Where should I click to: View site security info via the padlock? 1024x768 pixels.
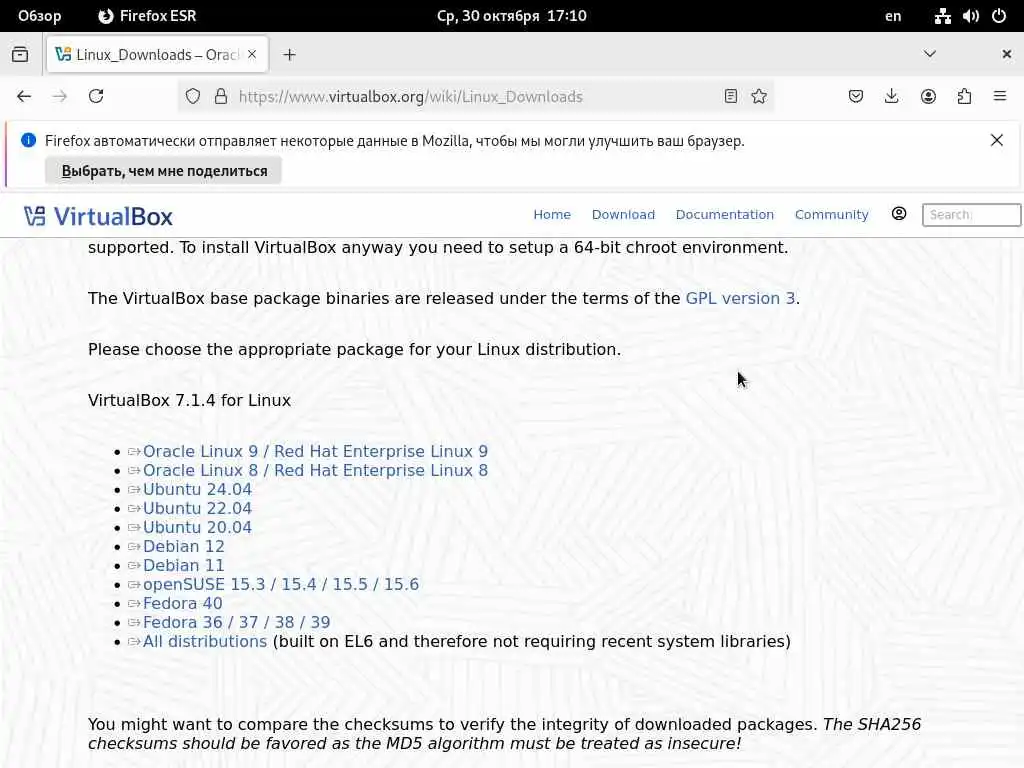coord(221,97)
